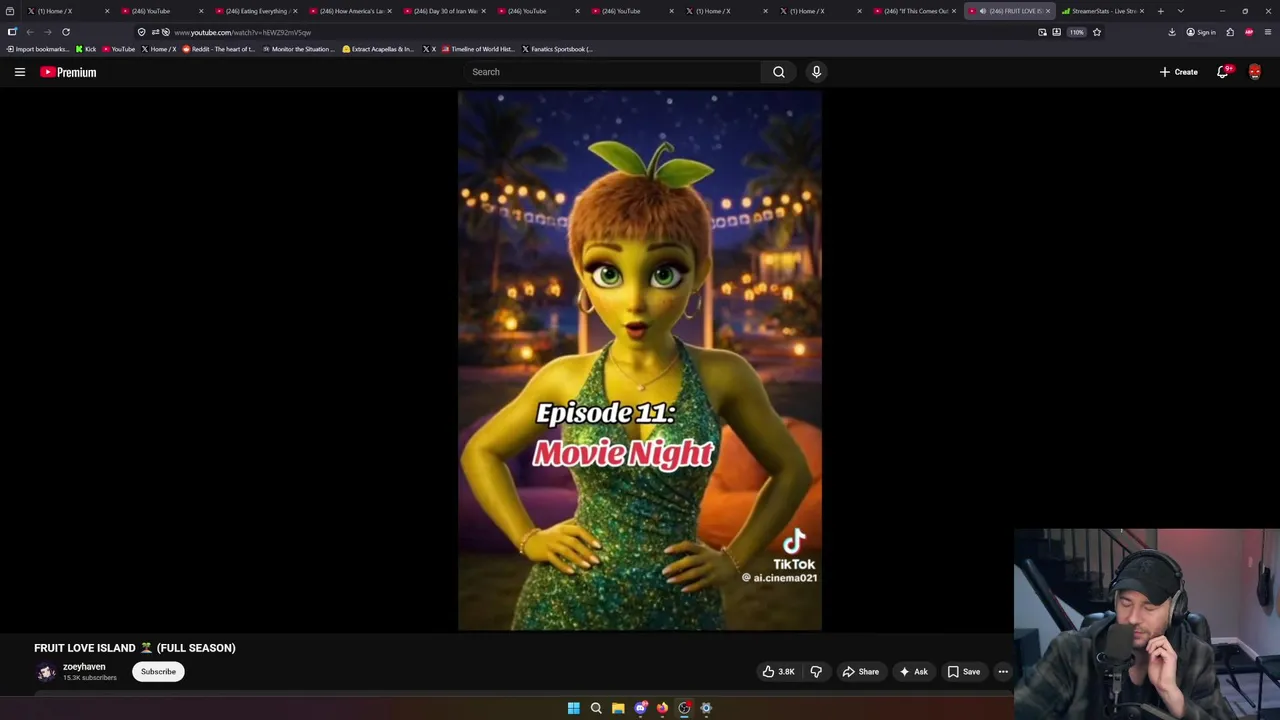Click the Firefox Sign in button
This screenshot has height=720, width=1280.
(x=1201, y=32)
